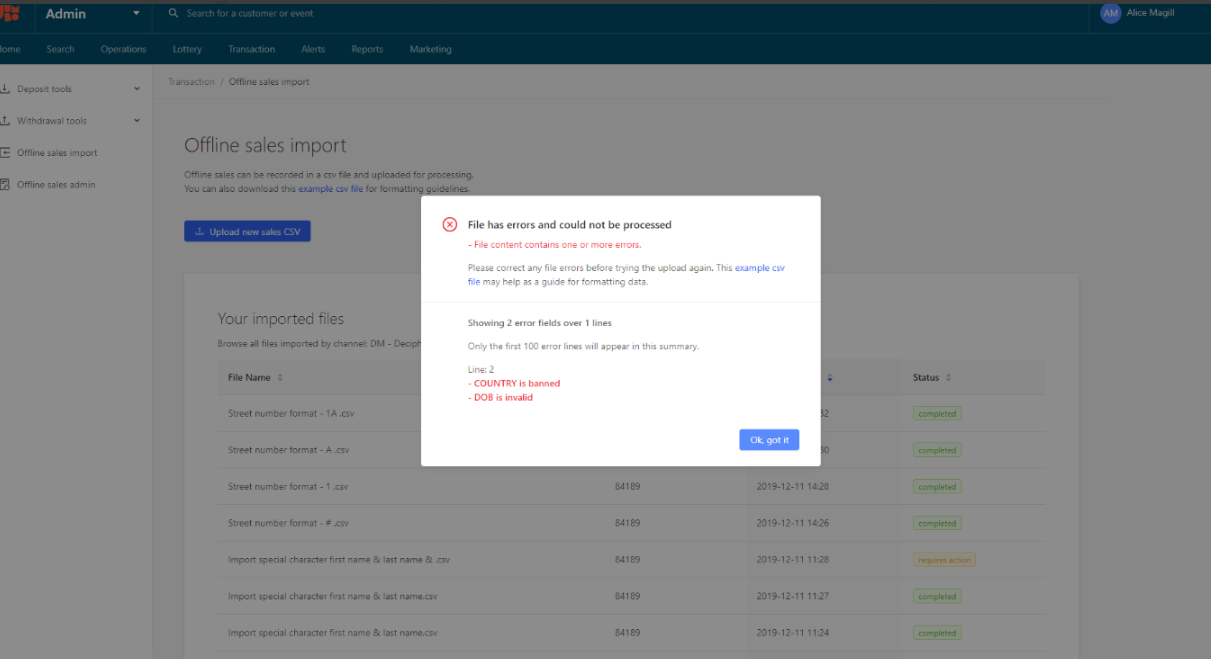Viewport: 1211px width, 659px height.
Task: Expand the Withdrawal tools chevron
Action: click(x=137, y=121)
